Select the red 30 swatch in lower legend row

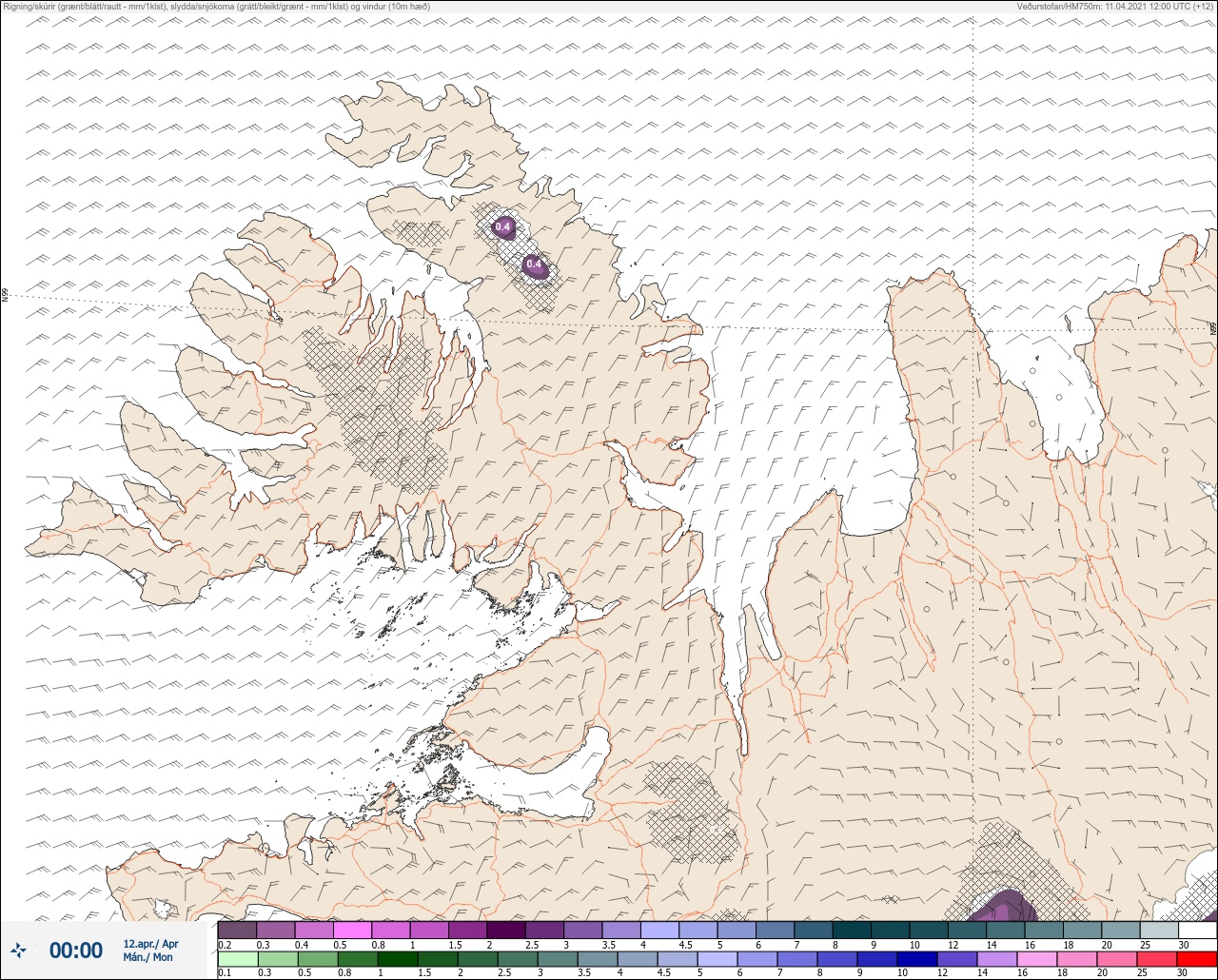1197,959
